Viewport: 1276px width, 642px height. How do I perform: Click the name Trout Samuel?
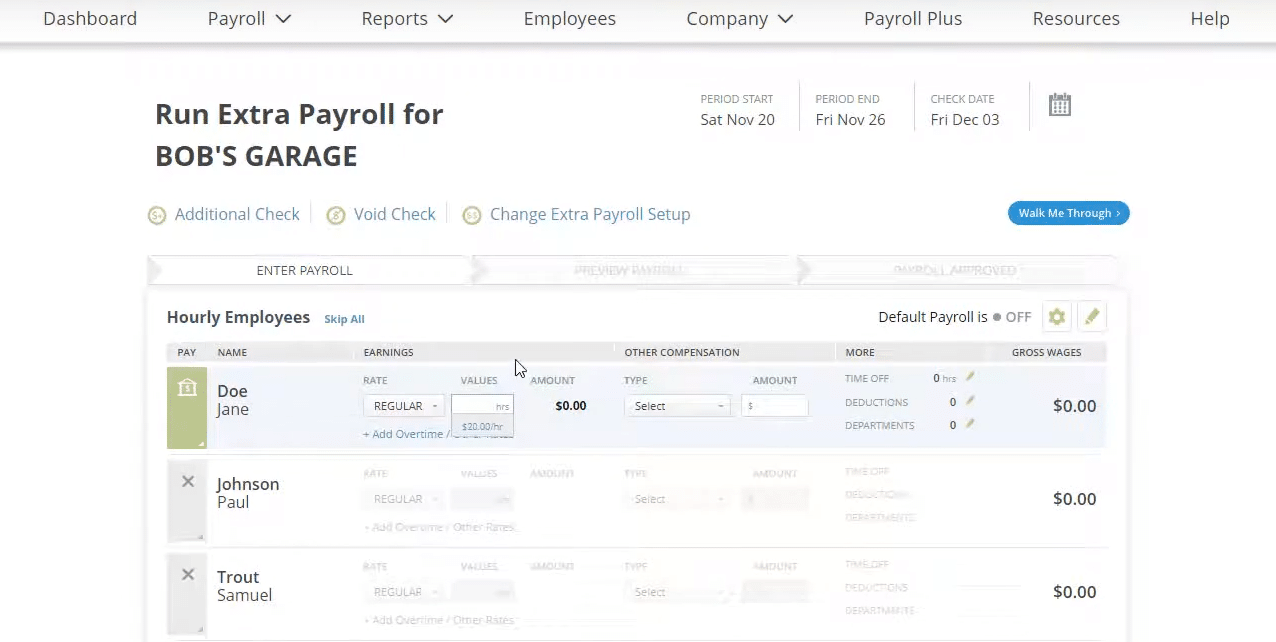(x=244, y=586)
